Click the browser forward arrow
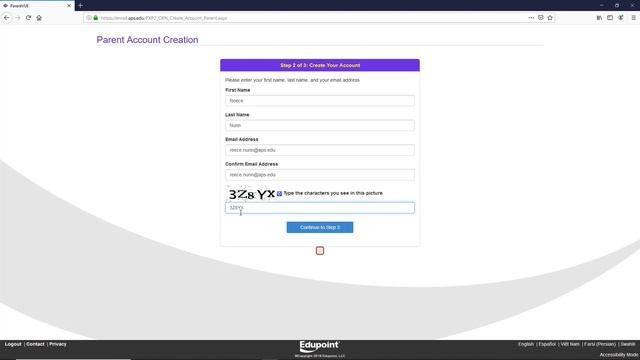The height and width of the screenshot is (360, 640). [18, 18]
